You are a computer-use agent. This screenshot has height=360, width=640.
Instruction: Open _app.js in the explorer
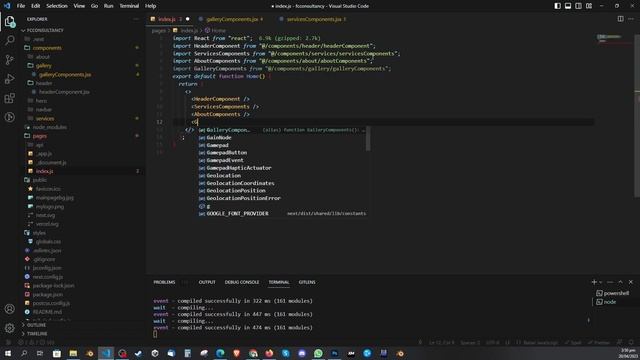tap(44, 153)
